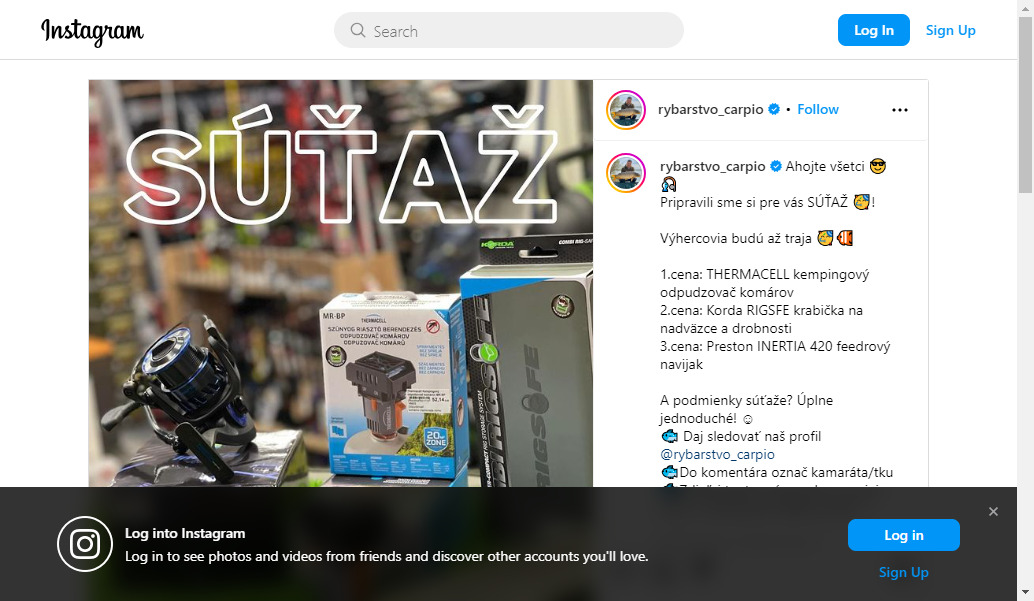Open the three-dot post options menu
The image size is (1034, 601).
tap(899, 110)
